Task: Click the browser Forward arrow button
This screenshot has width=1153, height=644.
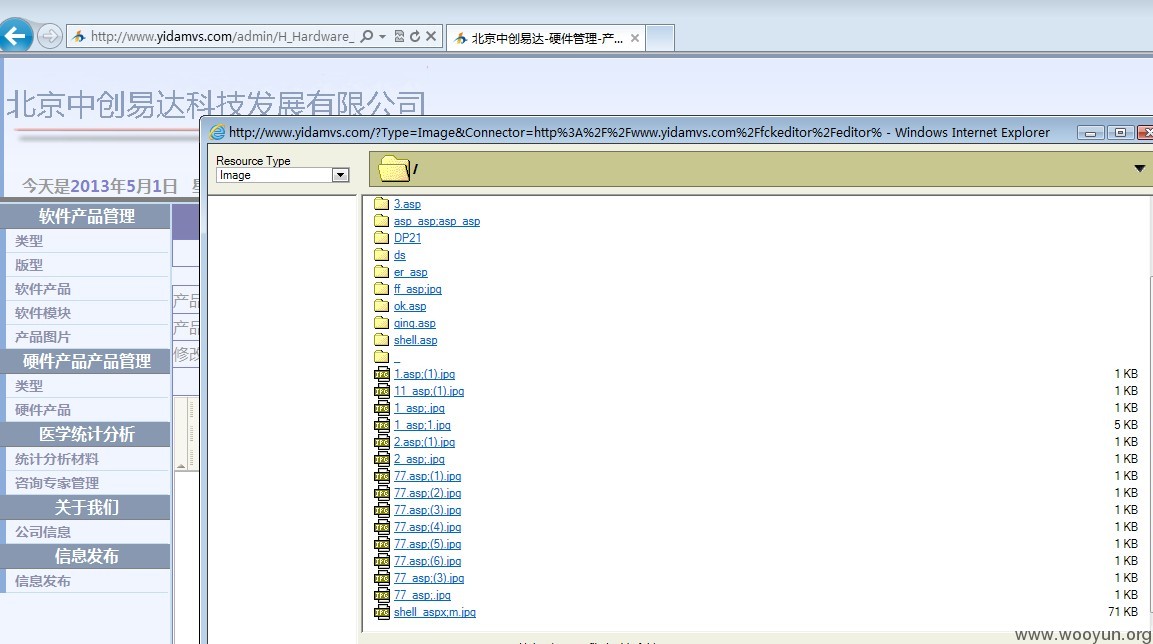Action: [x=49, y=36]
